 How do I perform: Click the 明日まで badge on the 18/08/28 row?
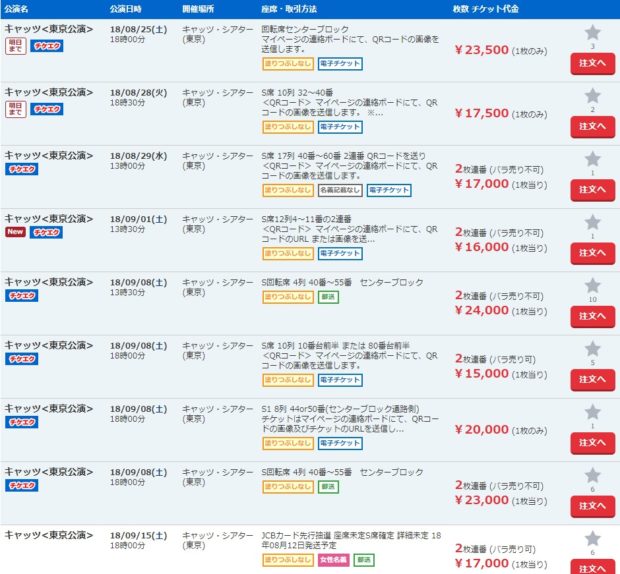click(16, 109)
